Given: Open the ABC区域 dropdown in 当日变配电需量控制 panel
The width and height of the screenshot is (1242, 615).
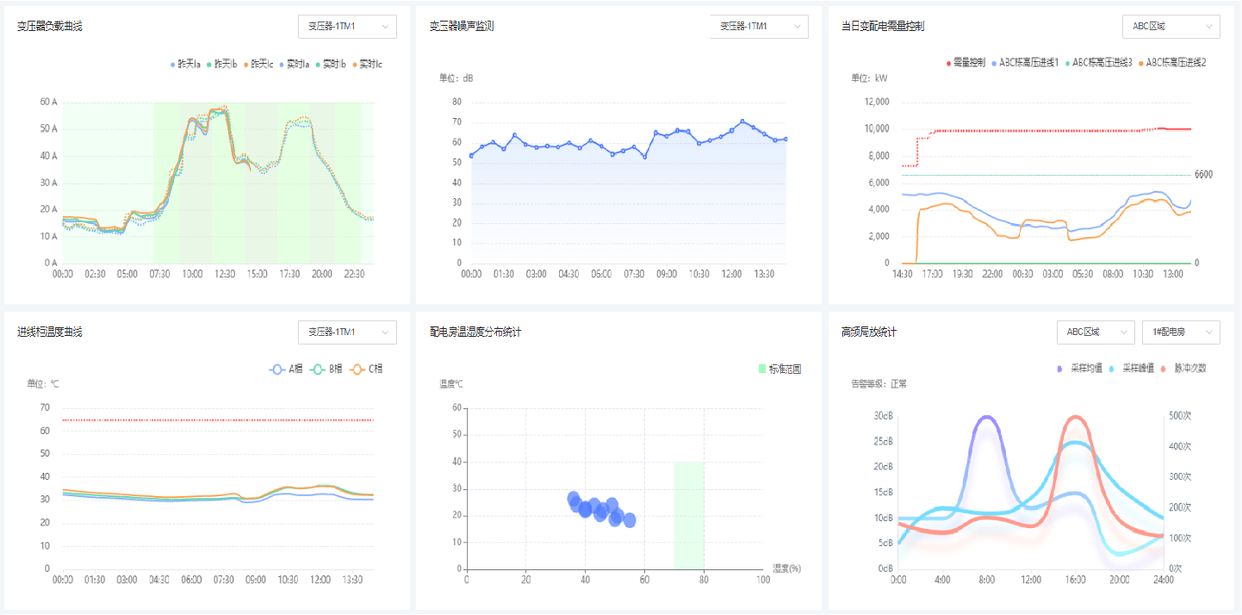Looking at the screenshot, I should click(1171, 26).
